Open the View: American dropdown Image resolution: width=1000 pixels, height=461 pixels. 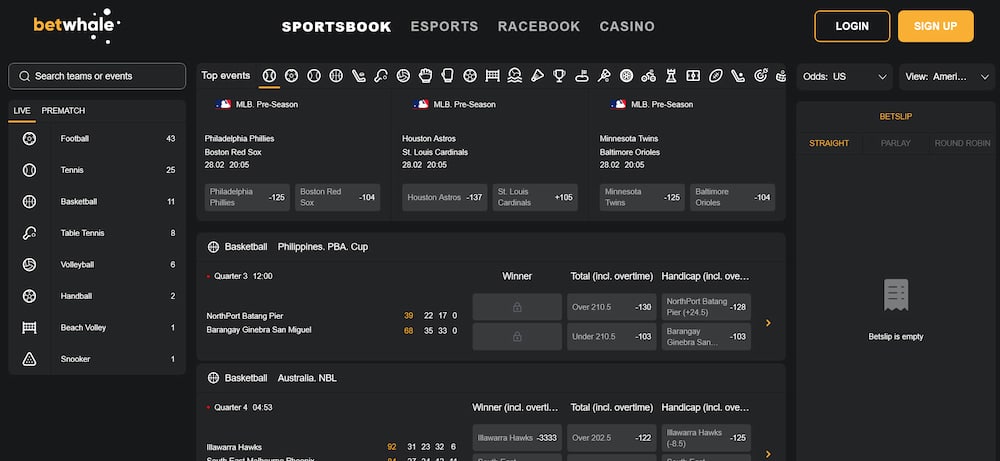(947, 77)
